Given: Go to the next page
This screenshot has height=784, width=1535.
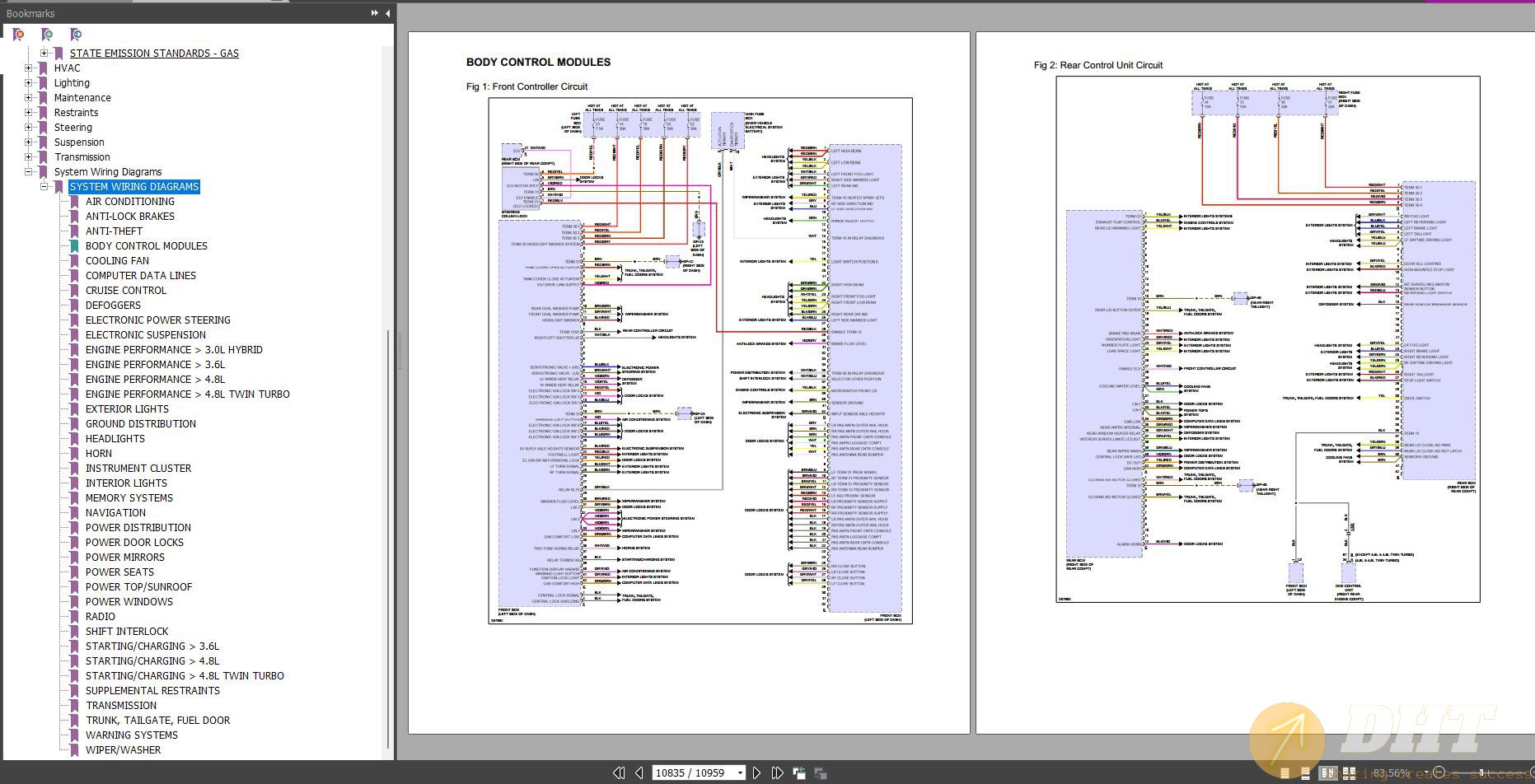Looking at the screenshot, I should [x=756, y=772].
